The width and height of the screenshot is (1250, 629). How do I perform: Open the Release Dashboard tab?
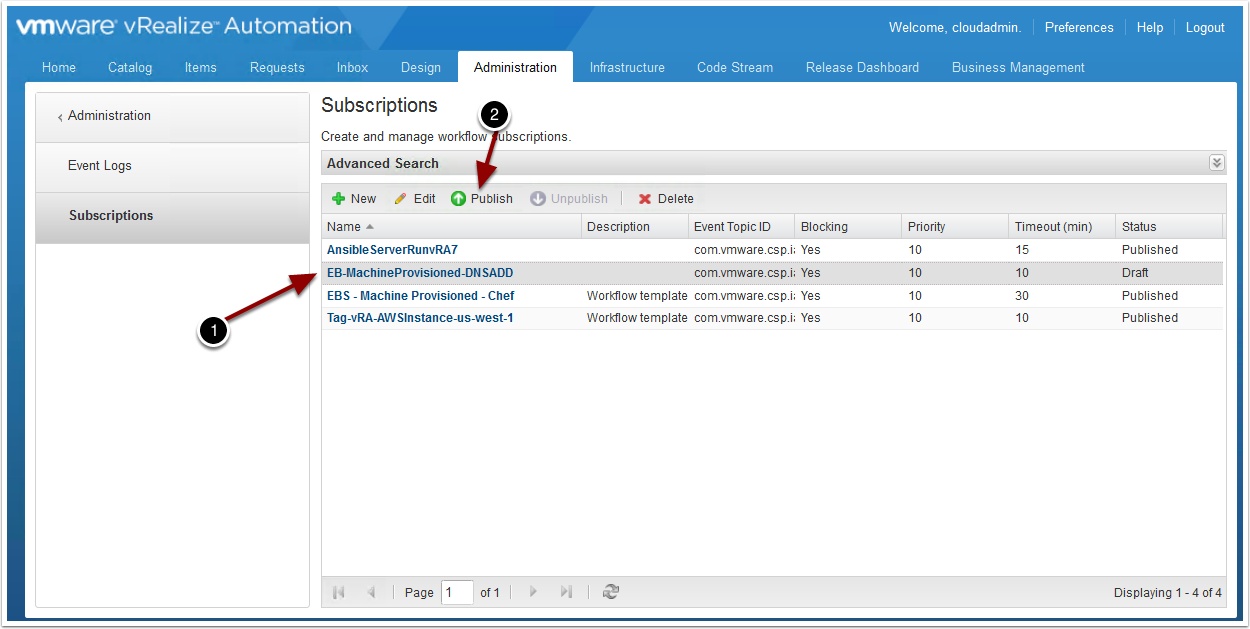(862, 67)
